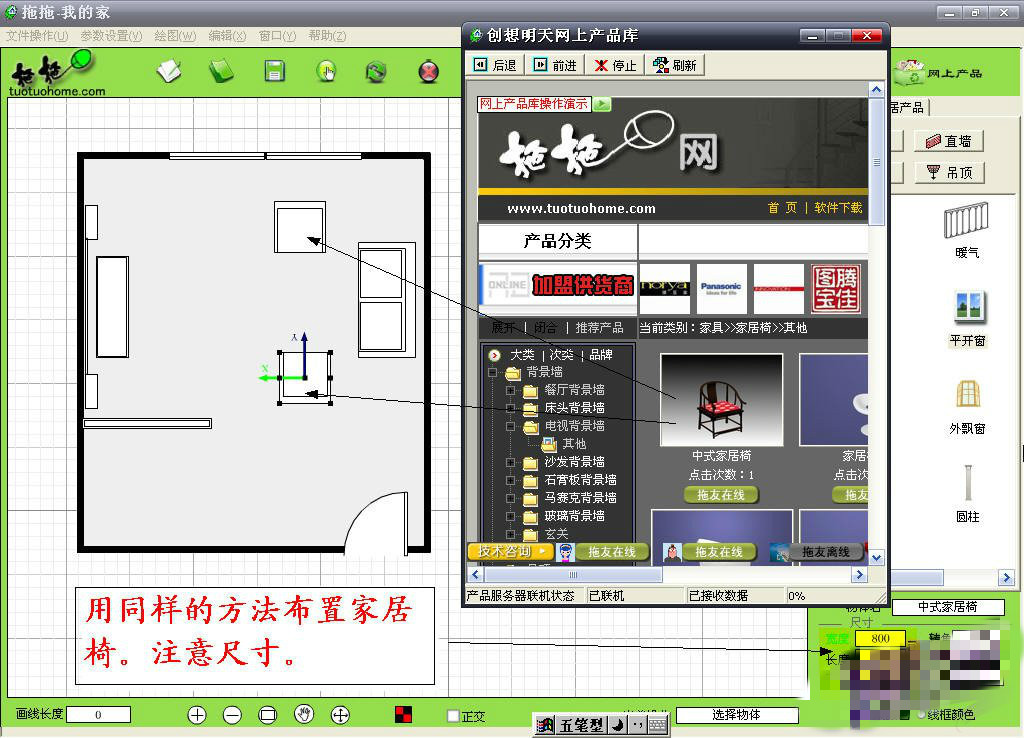Screen dimensions: 1024x738
Task: Click the girl avatar beside 拖友在线
Action: [x=566, y=553]
